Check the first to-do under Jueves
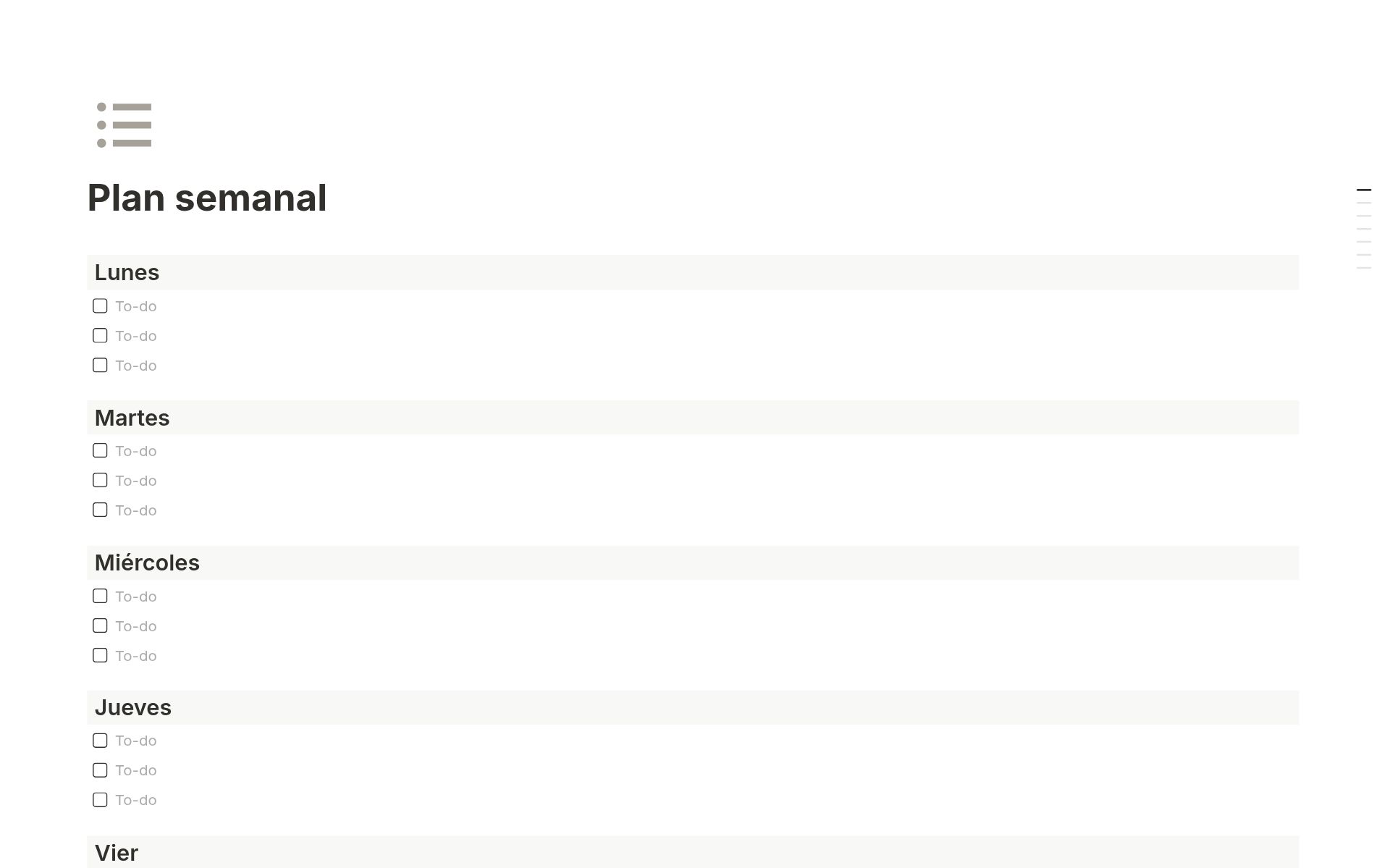Image resolution: width=1390 pixels, height=868 pixels. tap(100, 740)
